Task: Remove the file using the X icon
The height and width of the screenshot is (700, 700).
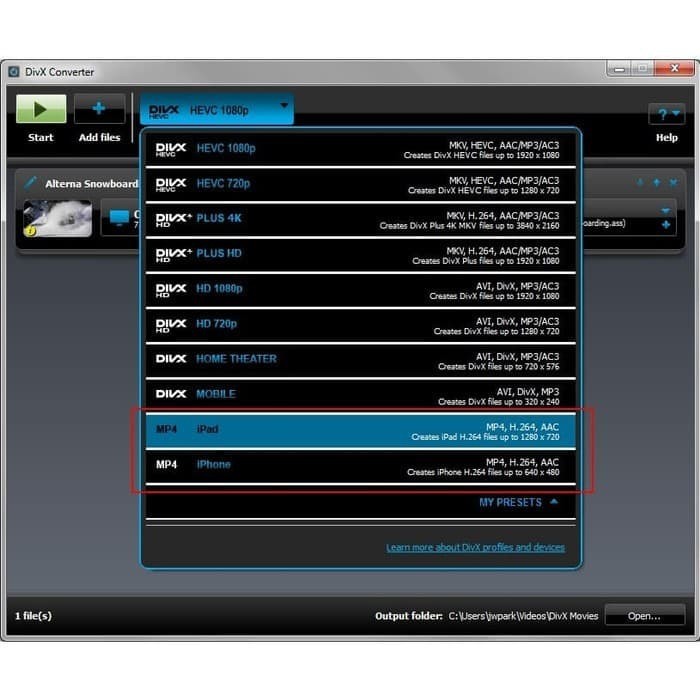Action: 673,182
